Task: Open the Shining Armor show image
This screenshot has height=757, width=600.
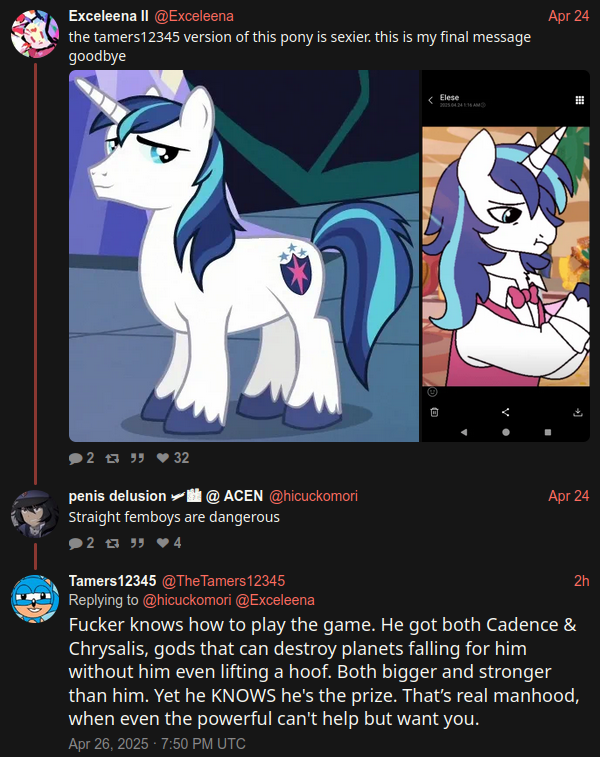Action: (x=244, y=256)
